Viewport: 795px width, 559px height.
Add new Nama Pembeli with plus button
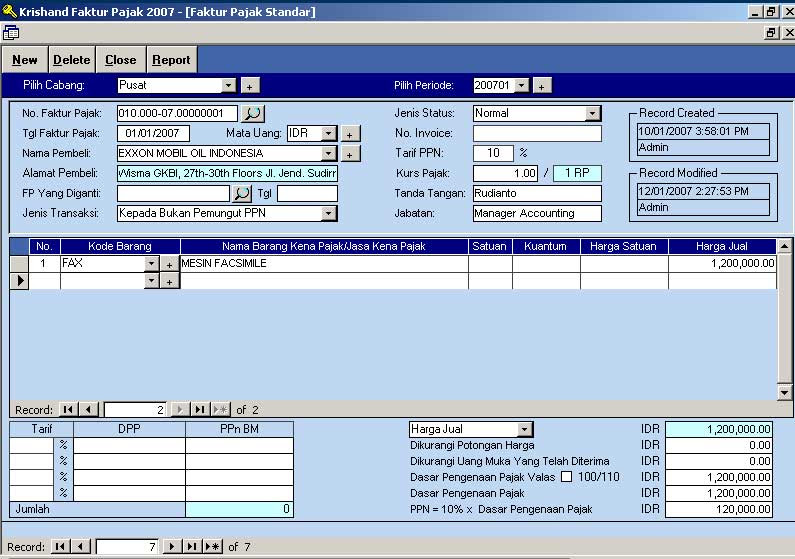(350, 154)
